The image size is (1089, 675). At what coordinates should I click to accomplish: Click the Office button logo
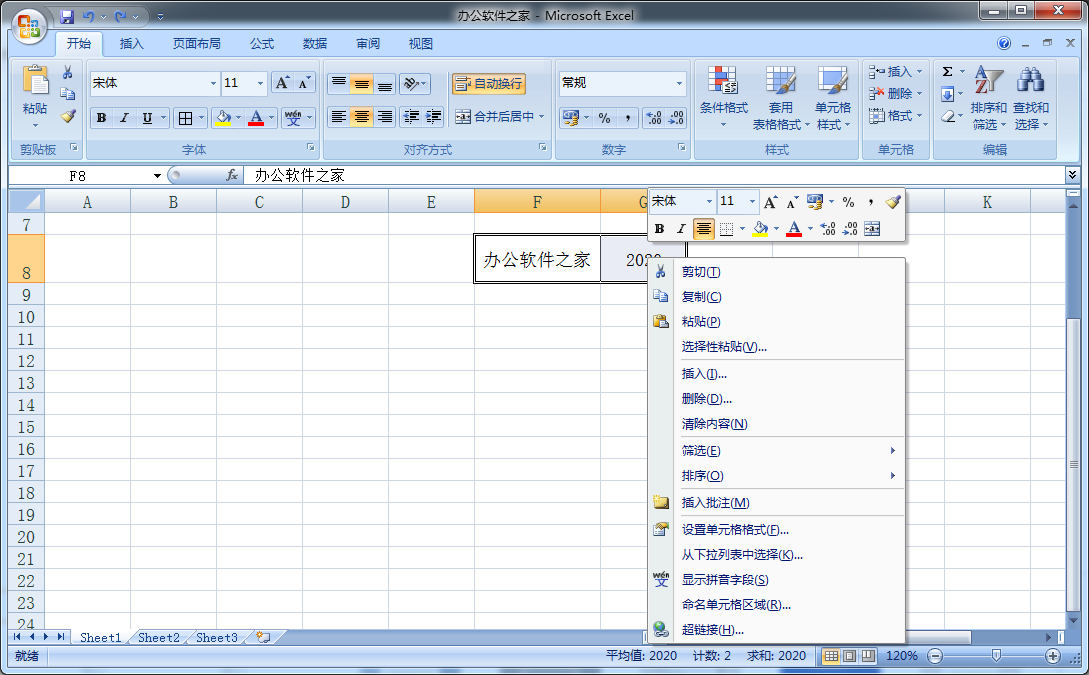[29, 26]
